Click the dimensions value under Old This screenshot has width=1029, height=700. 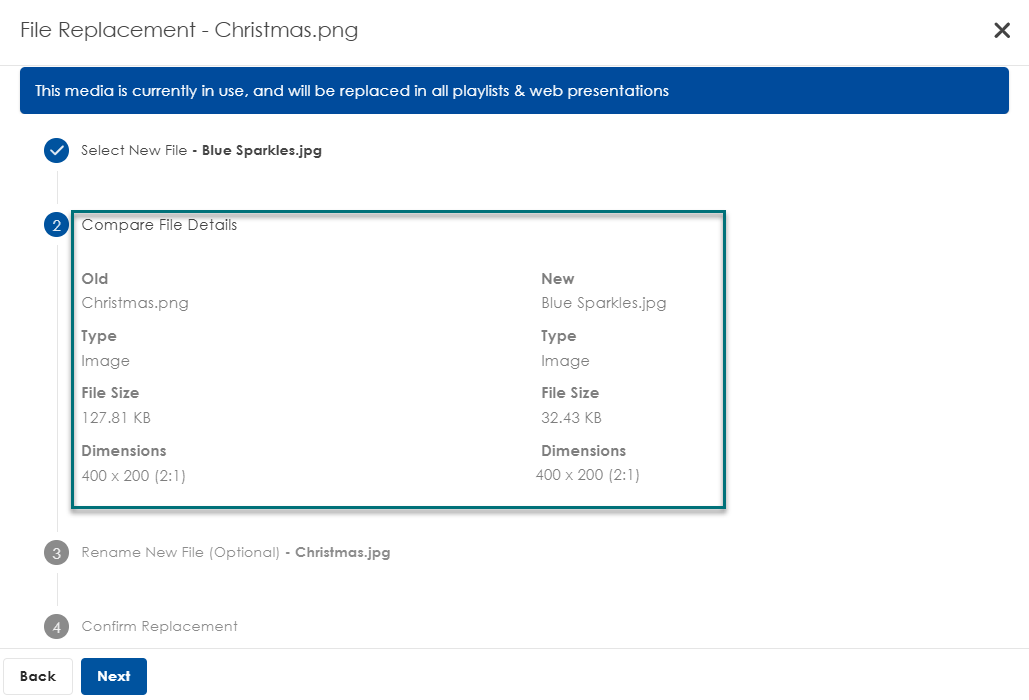133,476
